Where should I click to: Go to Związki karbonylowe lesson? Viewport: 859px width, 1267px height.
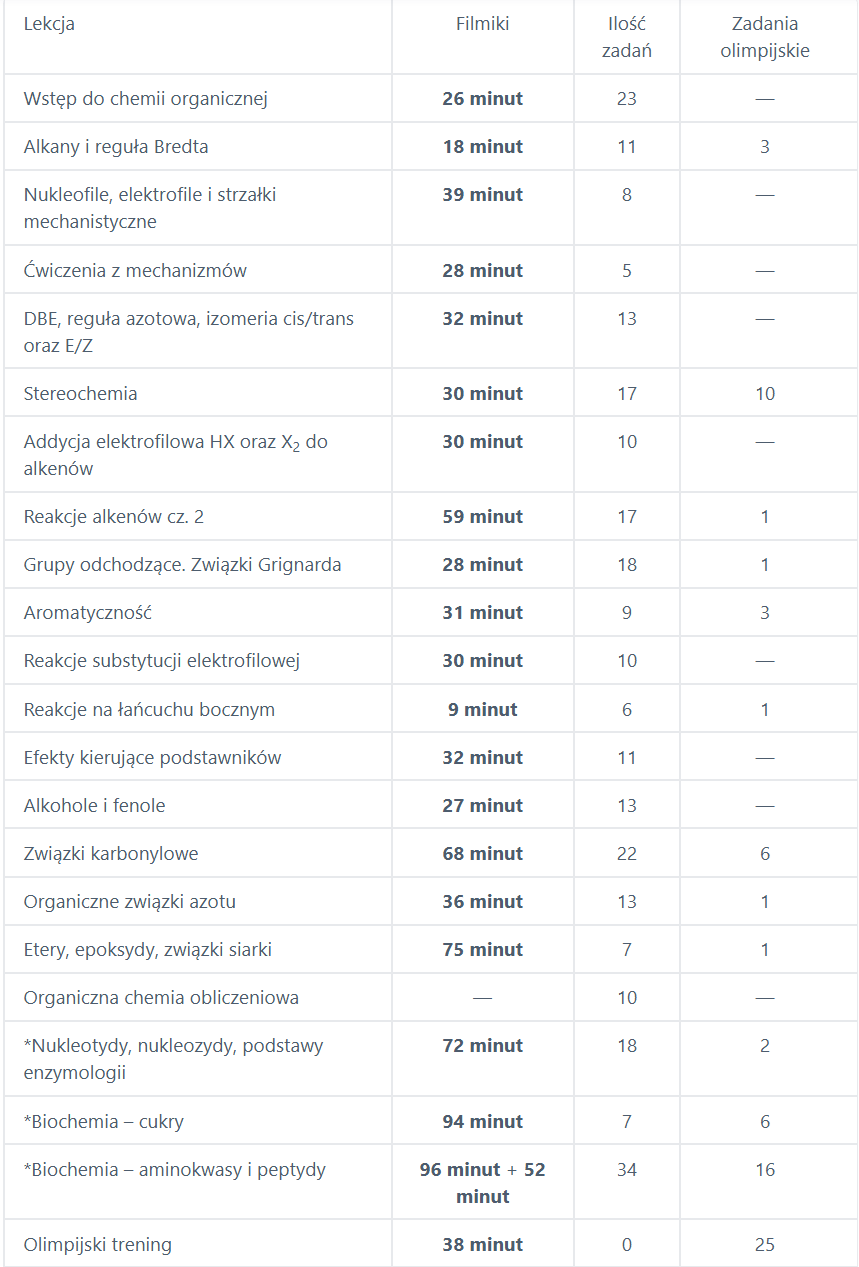(x=111, y=854)
